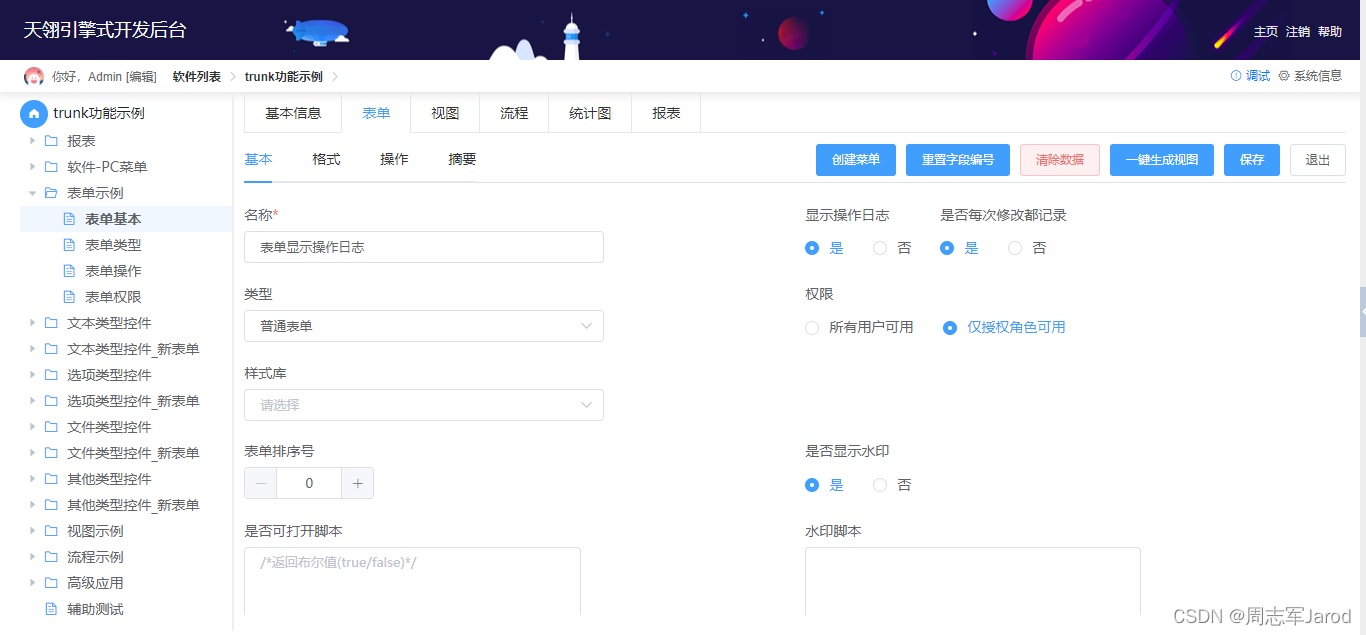Viewport: 1366px width, 635px height.
Task: Click the info icon next to 调试
Action: point(1236,76)
